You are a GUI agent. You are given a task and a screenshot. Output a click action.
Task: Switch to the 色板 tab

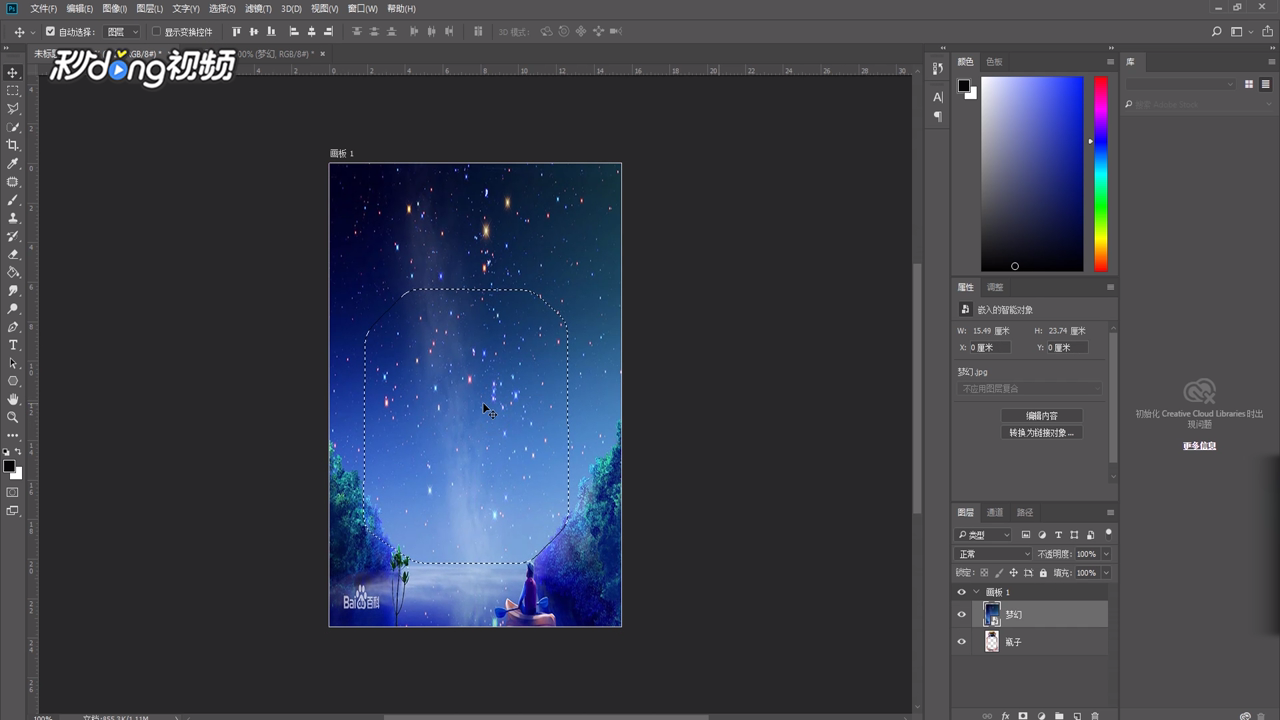pos(994,62)
